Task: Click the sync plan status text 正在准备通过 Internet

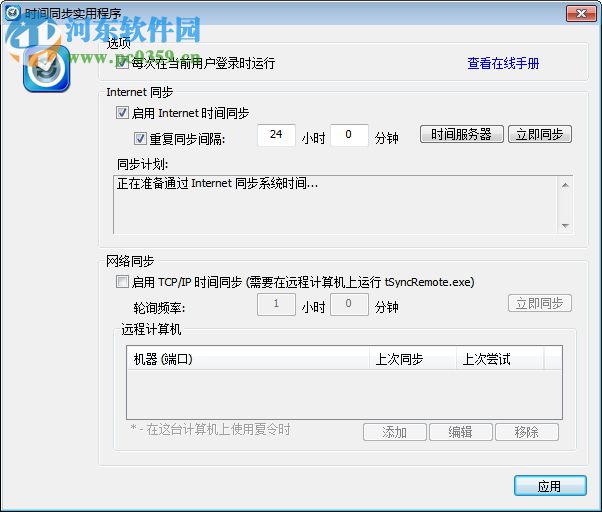Action: pyautogui.click(x=218, y=183)
